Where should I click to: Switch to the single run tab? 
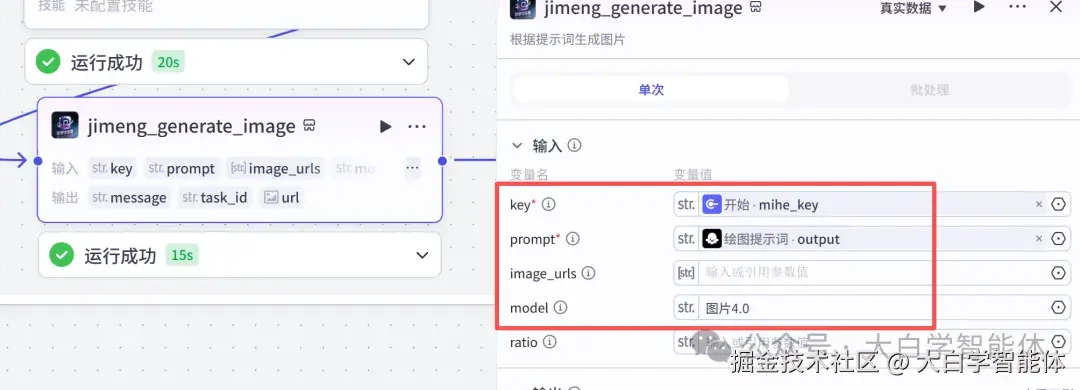click(x=651, y=90)
